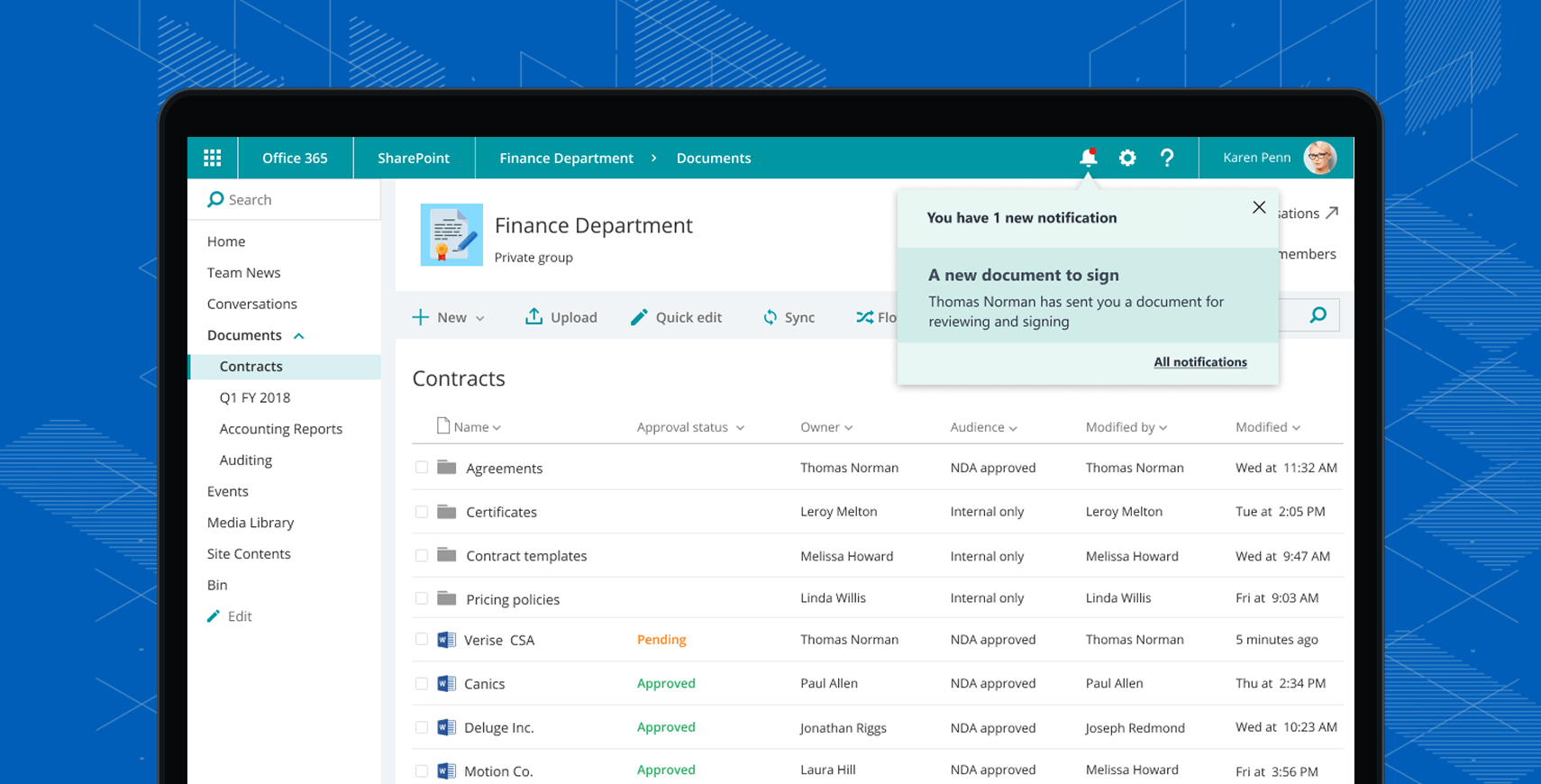Click the Quick edit pencil icon
Image resolution: width=1541 pixels, height=784 pixels.
639,316
